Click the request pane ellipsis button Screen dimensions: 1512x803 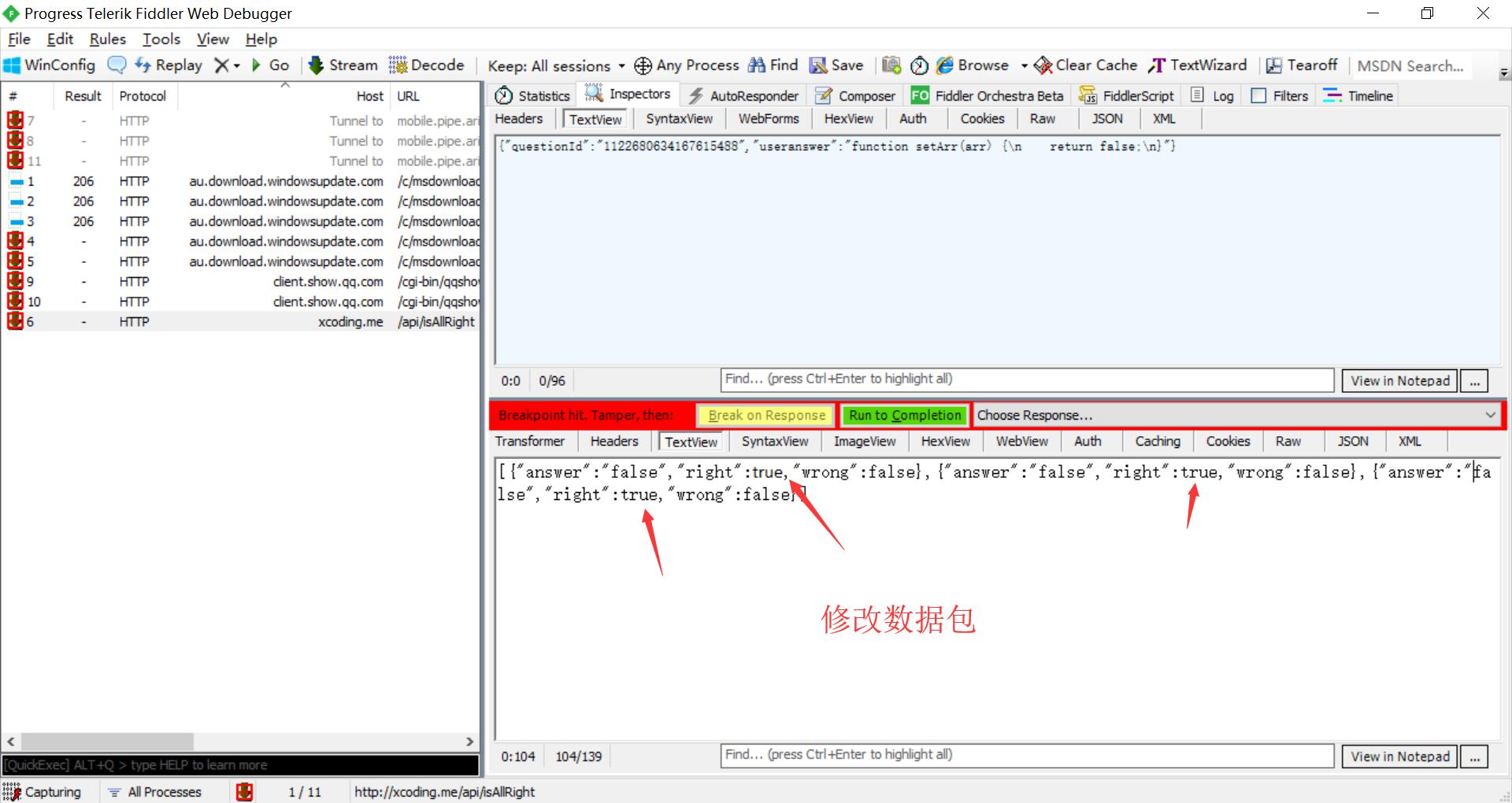click(1474, 381)
